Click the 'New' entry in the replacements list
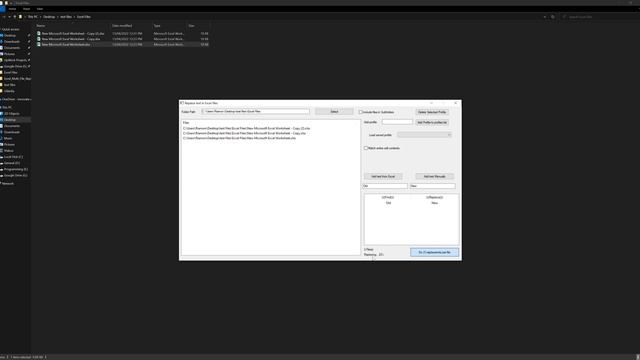Viewport: 640px width, 360px height. 434,203
